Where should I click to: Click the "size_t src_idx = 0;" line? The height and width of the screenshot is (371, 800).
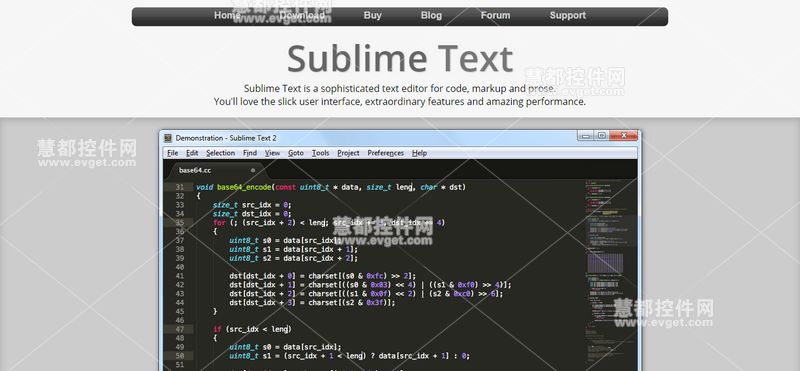(x=252, y=205)
